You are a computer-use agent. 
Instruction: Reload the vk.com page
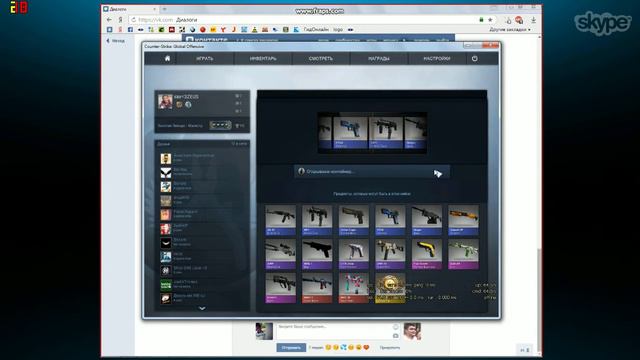(x=133, y=20)
